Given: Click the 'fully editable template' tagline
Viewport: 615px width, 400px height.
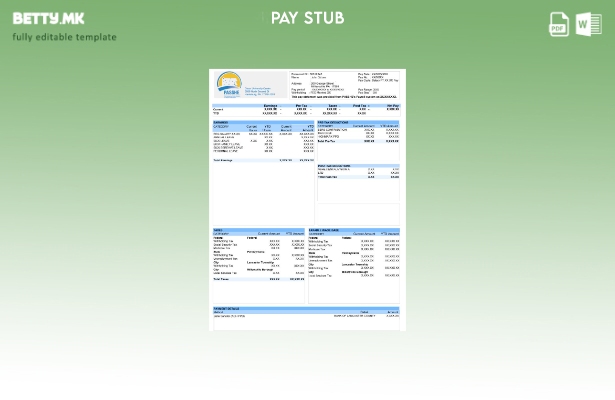Looking at the screenshot, I should pos(64,38).
